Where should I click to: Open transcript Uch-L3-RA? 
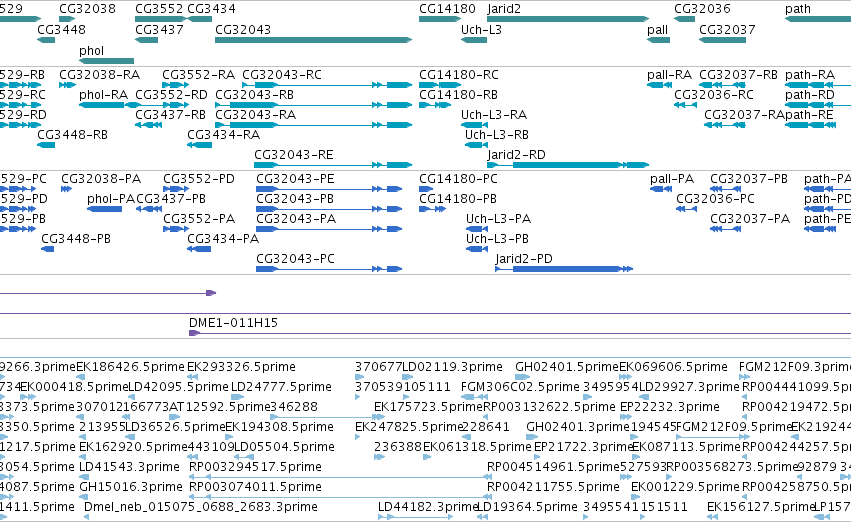point(494,114)
